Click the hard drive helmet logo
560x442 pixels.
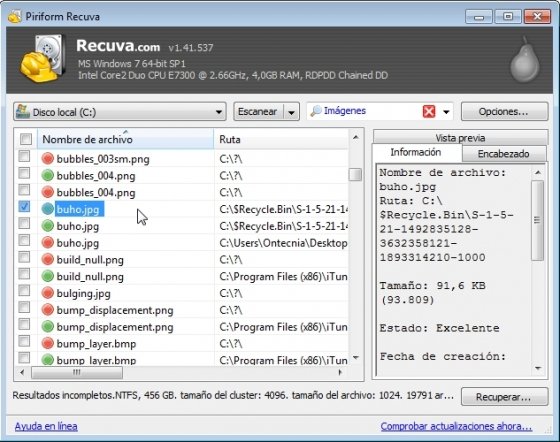43,58
